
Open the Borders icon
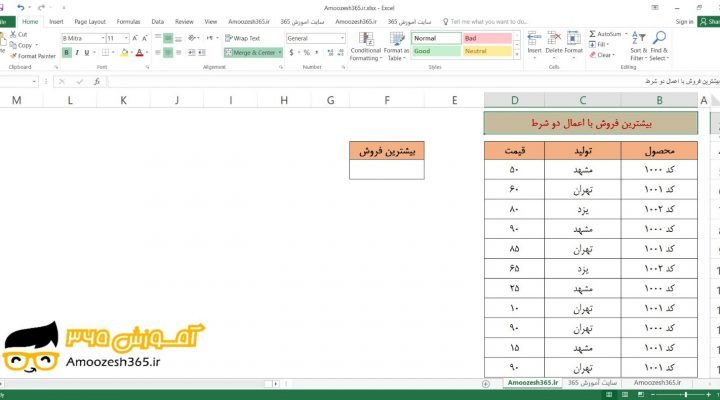coord(106,53)
